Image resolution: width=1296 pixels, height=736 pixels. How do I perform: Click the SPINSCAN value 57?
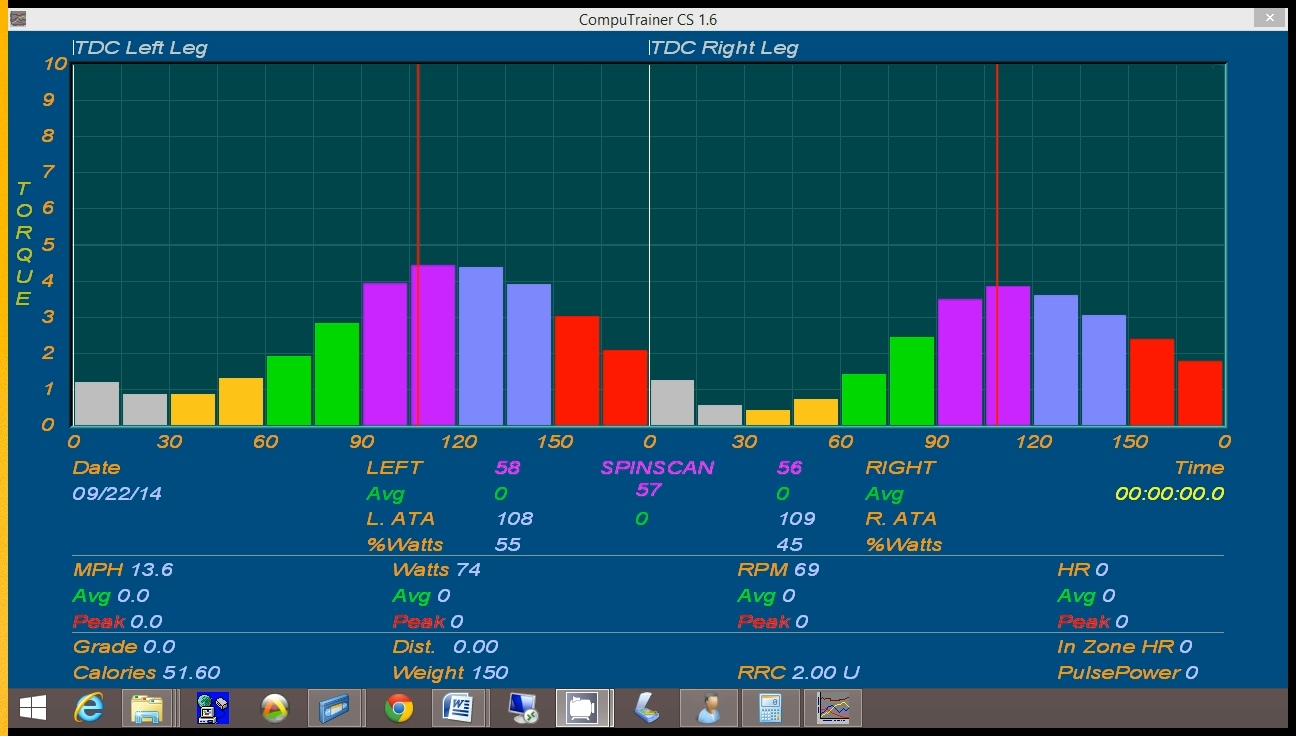pyautogui.click(x=649, y=490)
